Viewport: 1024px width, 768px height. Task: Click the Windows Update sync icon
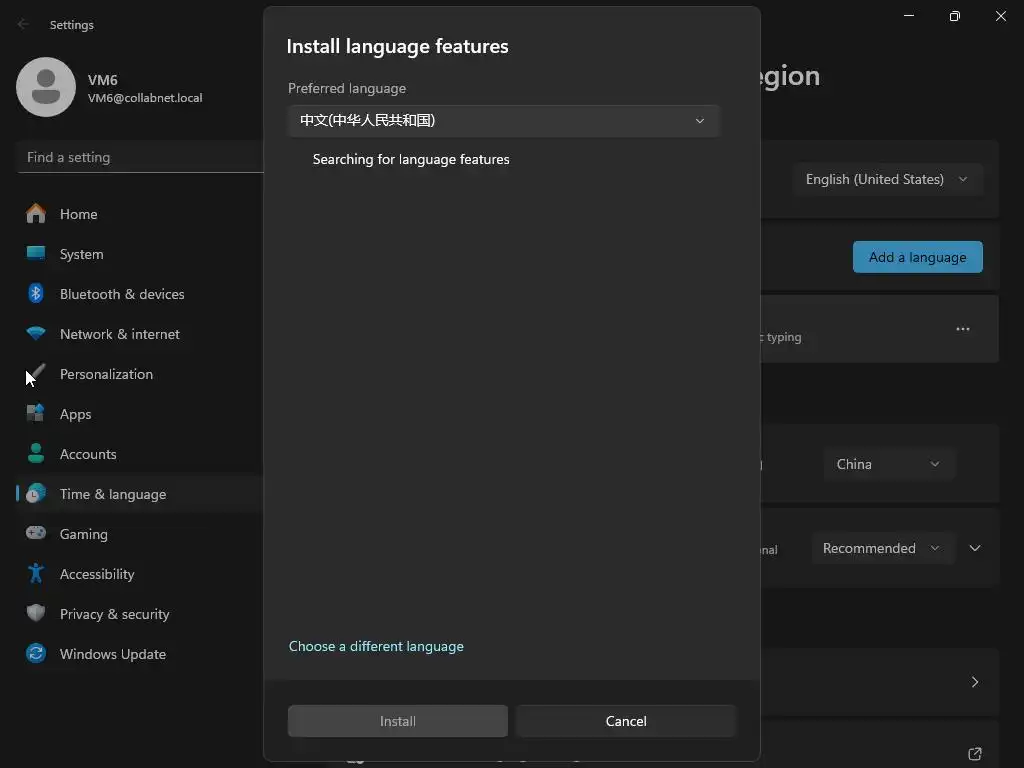[36, 654]
